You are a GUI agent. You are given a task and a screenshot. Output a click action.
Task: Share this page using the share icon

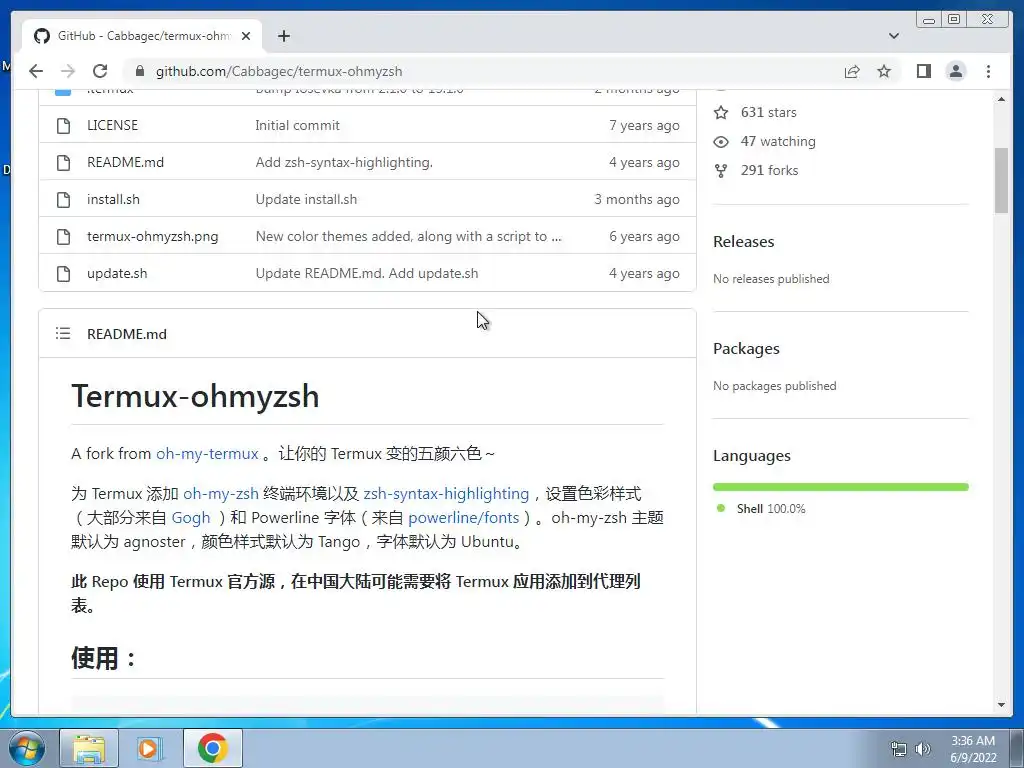point(852,71)
